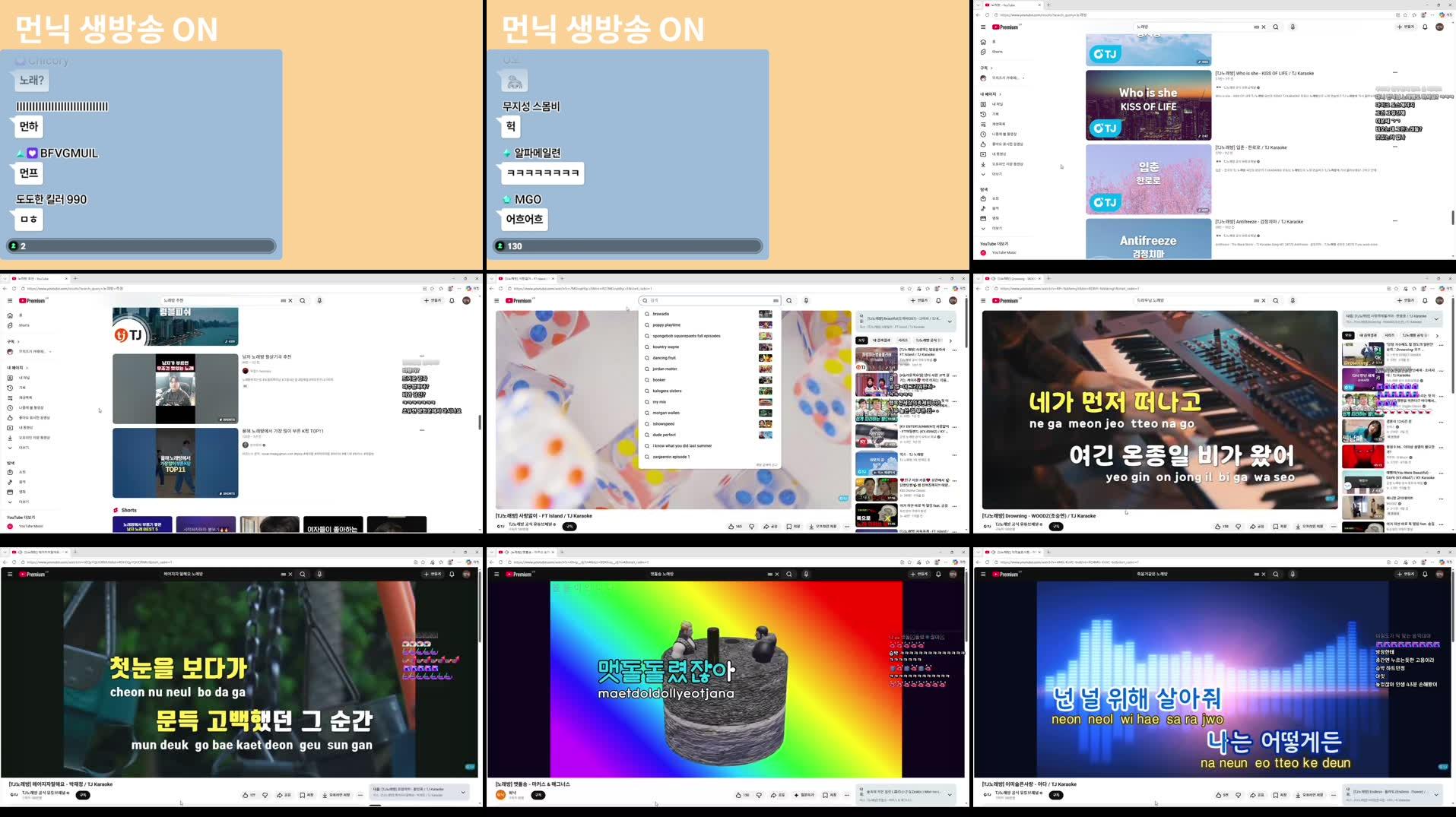Image resolution: width=1456 pixels, height=817 pixels.
Task: Clear search text in Who is she results window
Action: coord(1264,27)
